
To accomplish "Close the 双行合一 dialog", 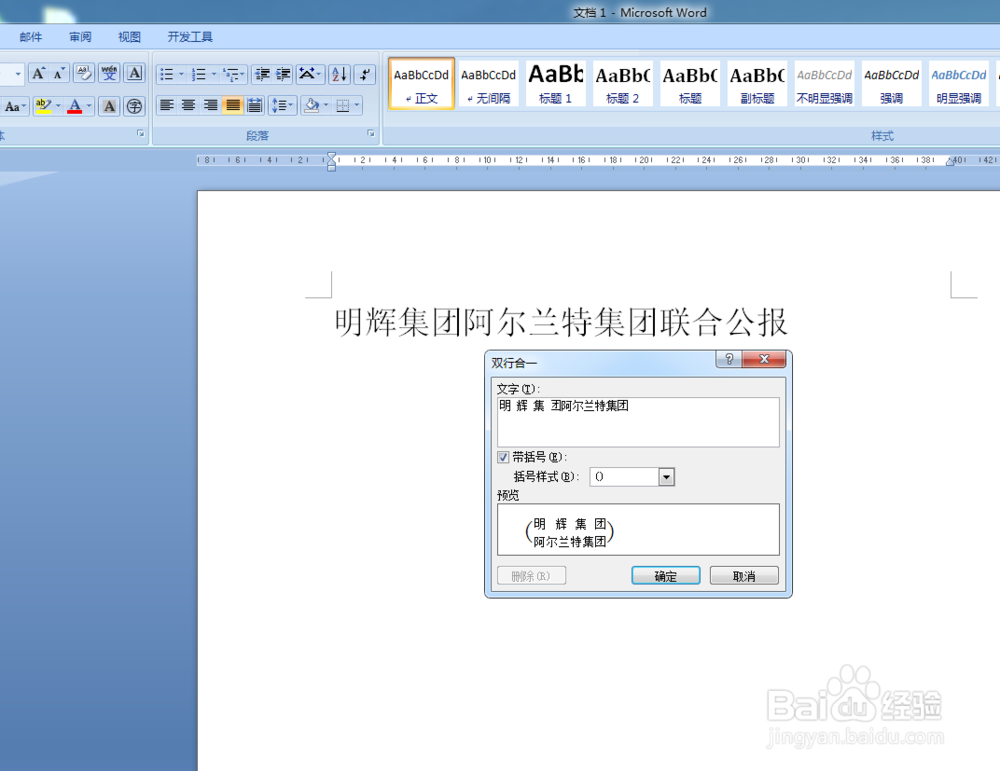I will 764,359.
